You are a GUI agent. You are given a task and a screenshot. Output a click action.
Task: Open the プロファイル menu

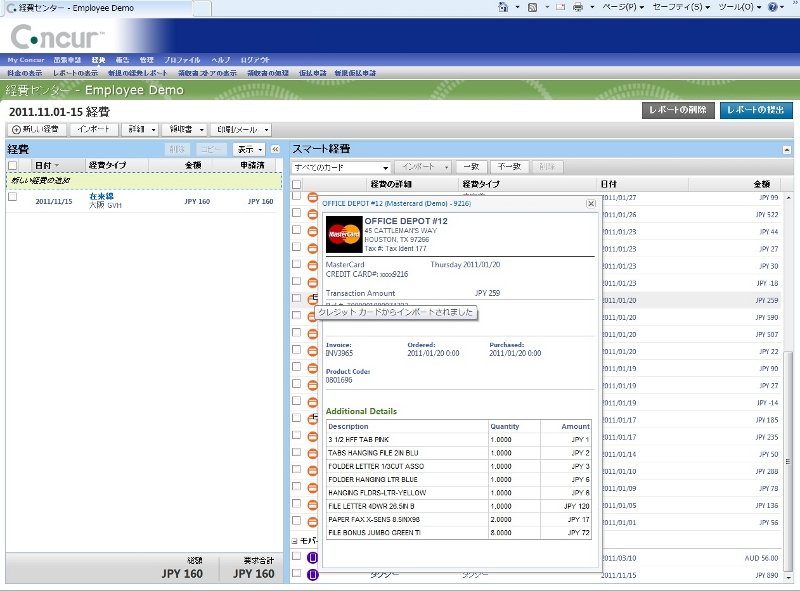[x=182, y=60]
